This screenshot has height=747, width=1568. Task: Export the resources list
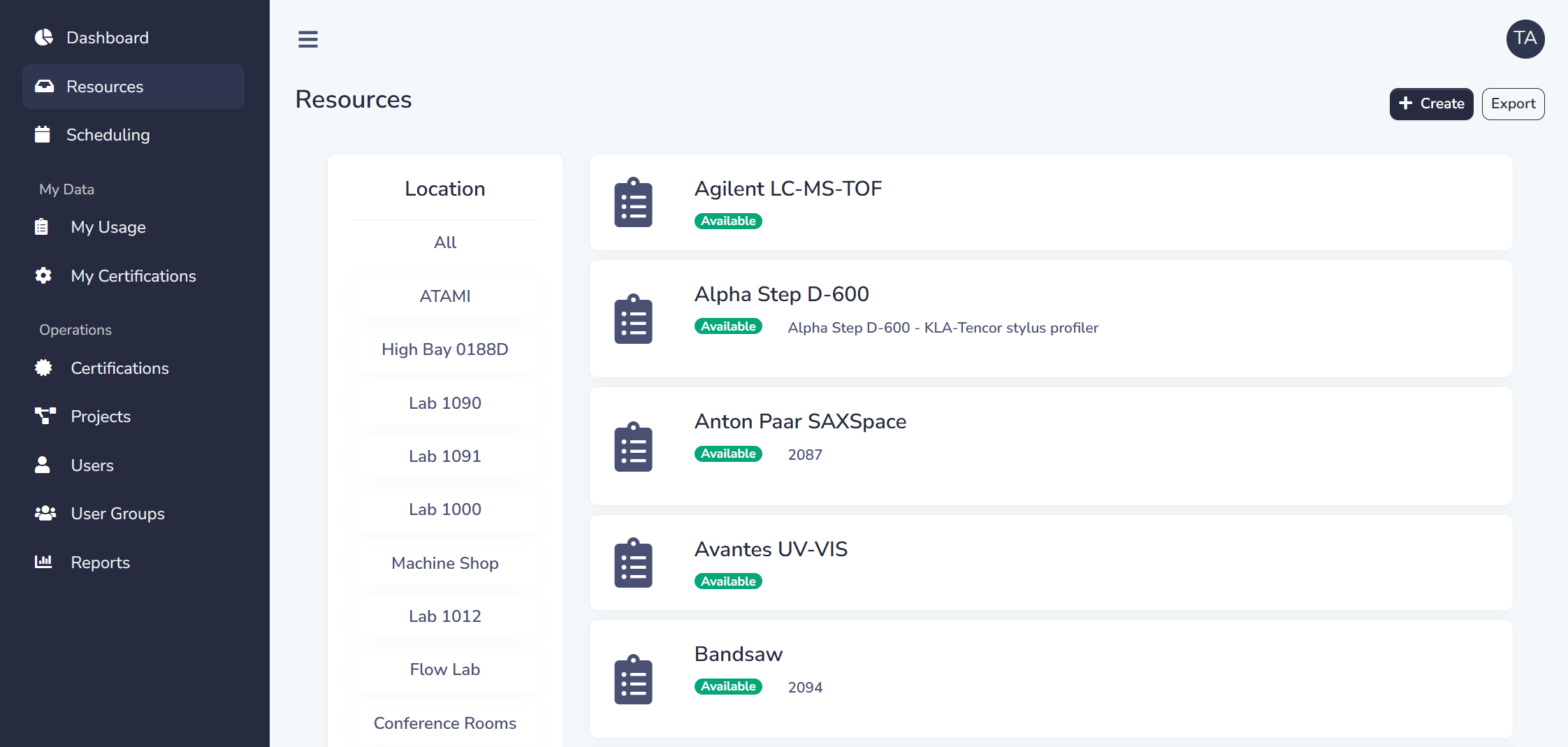[x=1513, y=103]
